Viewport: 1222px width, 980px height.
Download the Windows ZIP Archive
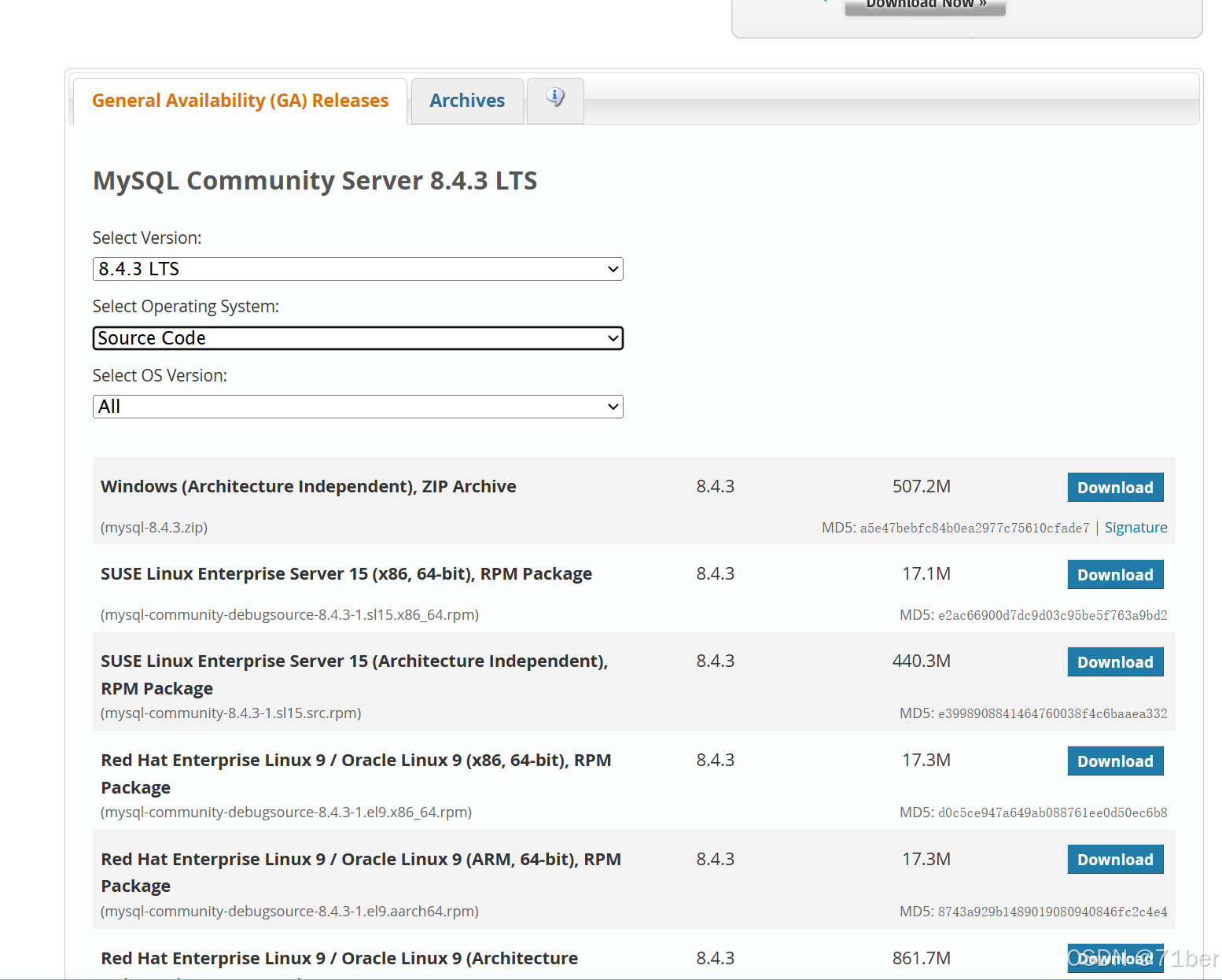pos(1115,488)
